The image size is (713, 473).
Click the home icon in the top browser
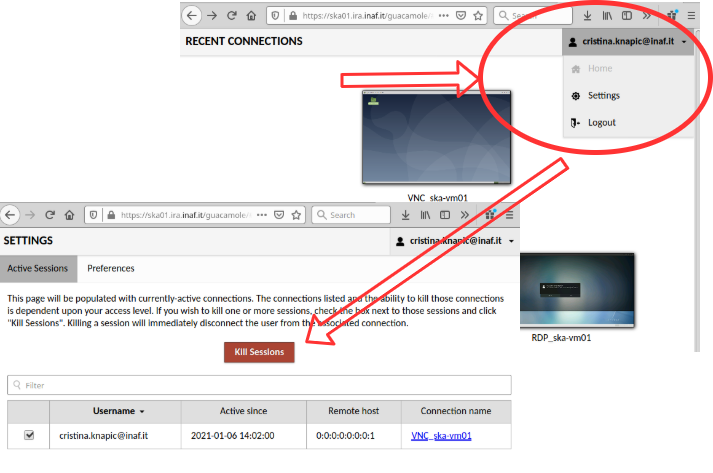pyautogui.click(x=251, y=16)
